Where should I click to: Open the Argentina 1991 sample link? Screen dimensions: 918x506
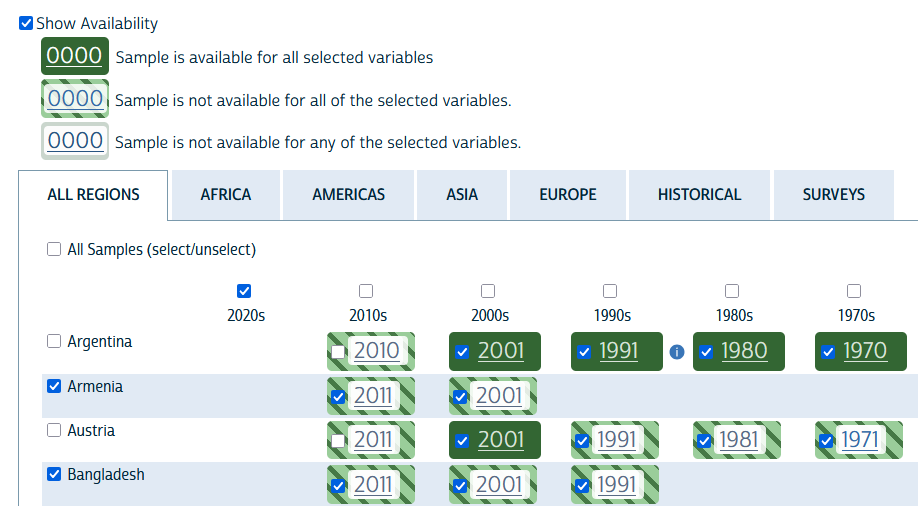click(618, 351)
